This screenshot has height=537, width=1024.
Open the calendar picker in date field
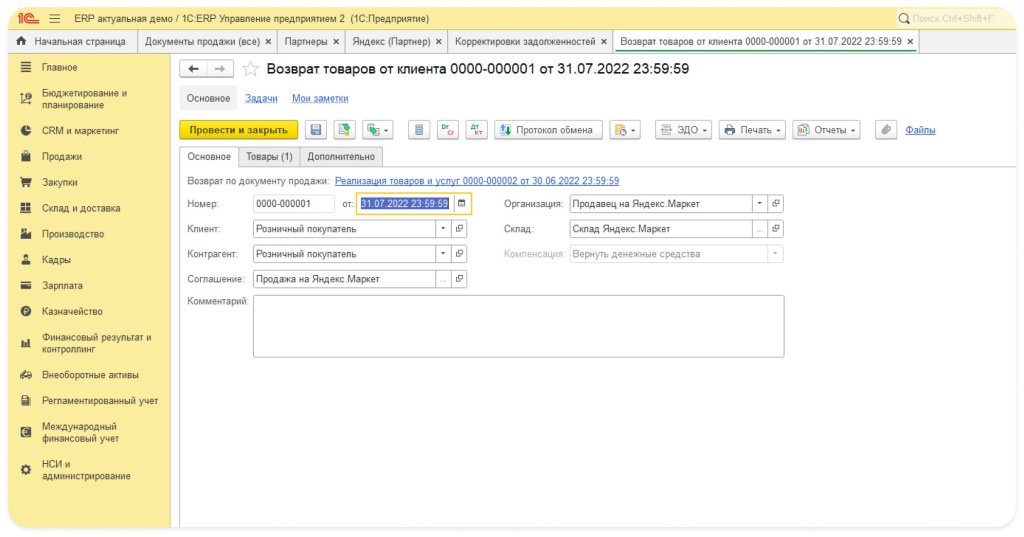click(x=461, y=203)
